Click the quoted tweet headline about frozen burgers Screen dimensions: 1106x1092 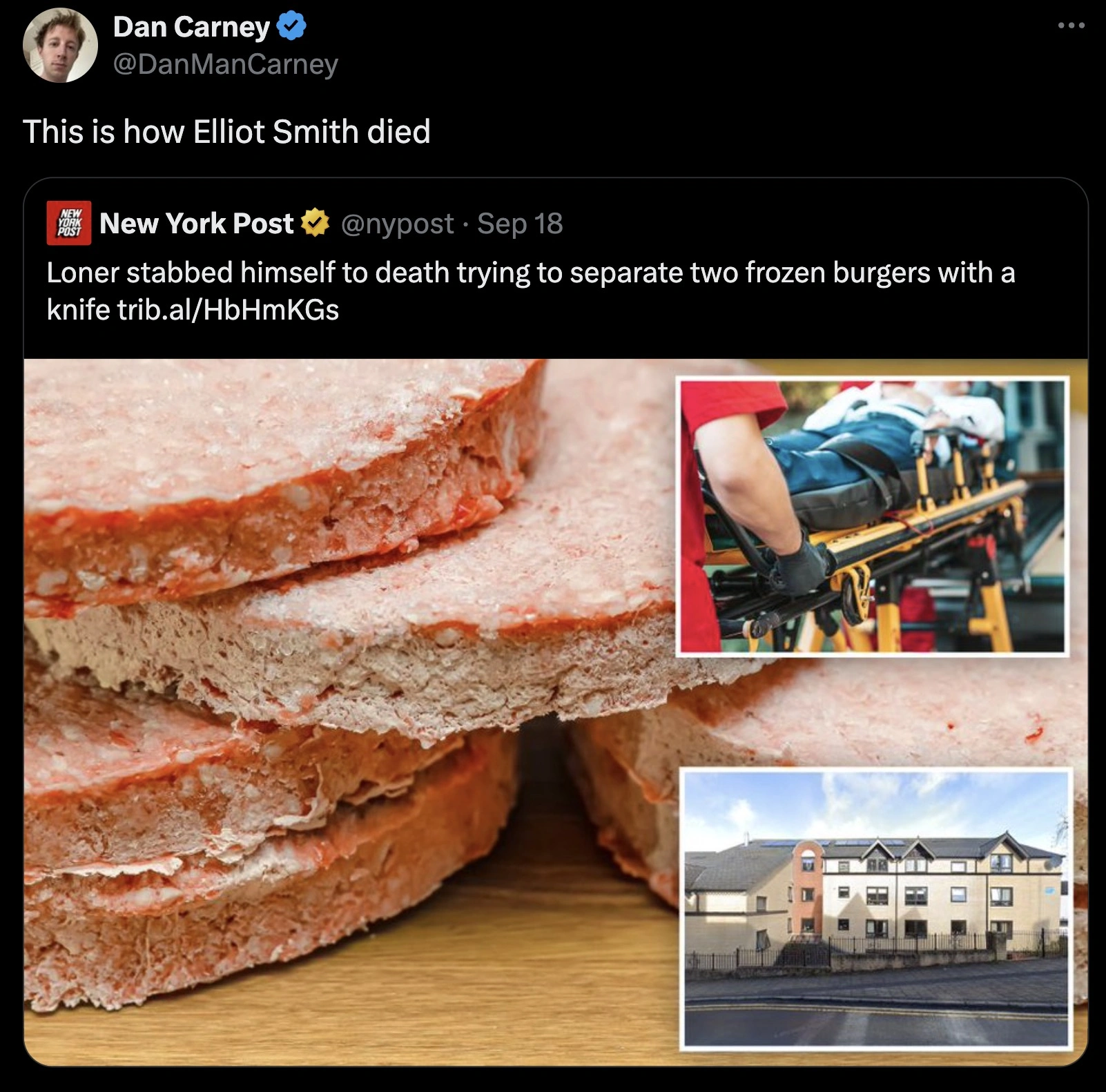tap(530, 291)
